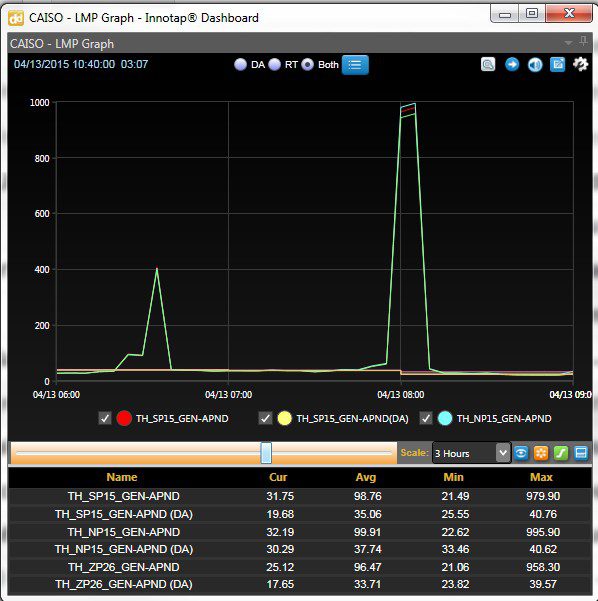Open the panel header dropdown triangle
Screen dimensions: 598x601
click(568, 43)
